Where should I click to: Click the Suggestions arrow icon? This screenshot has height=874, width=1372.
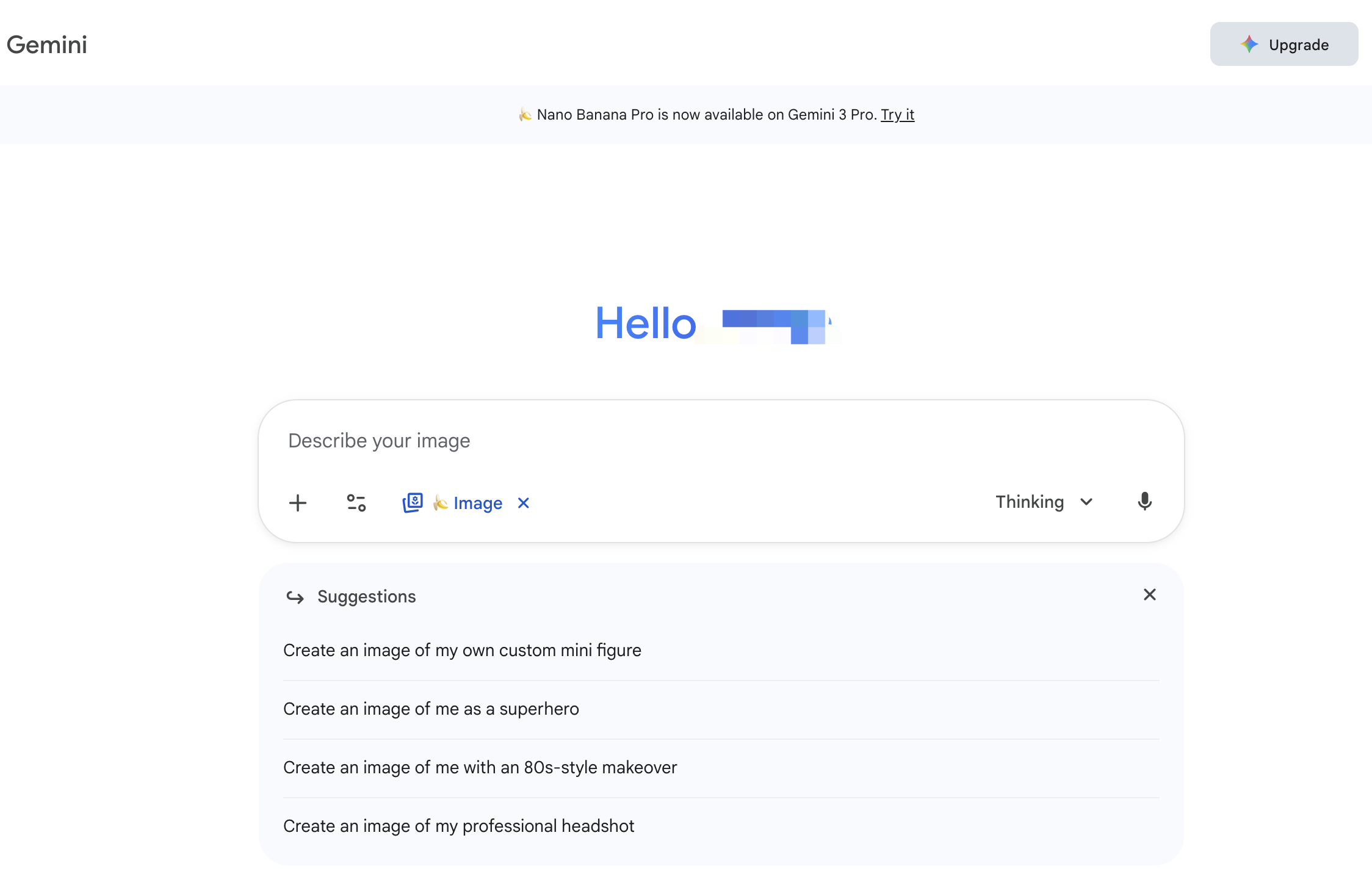(x=295, y=597)
